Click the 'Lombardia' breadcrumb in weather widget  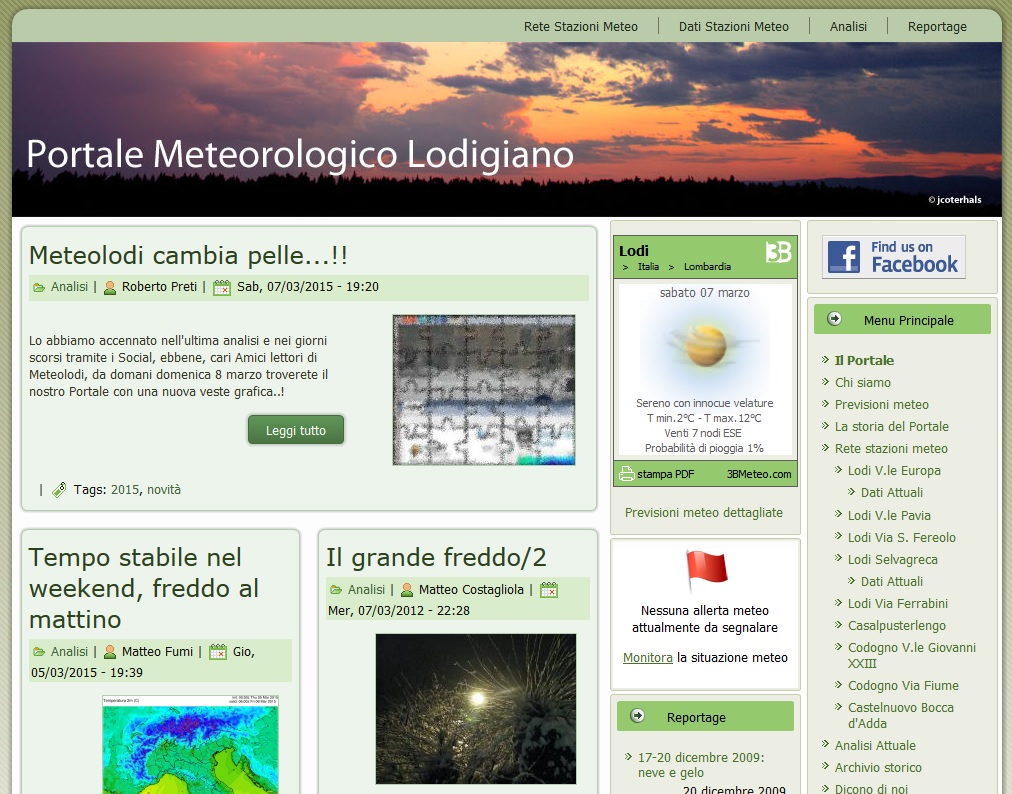(707, 267)
